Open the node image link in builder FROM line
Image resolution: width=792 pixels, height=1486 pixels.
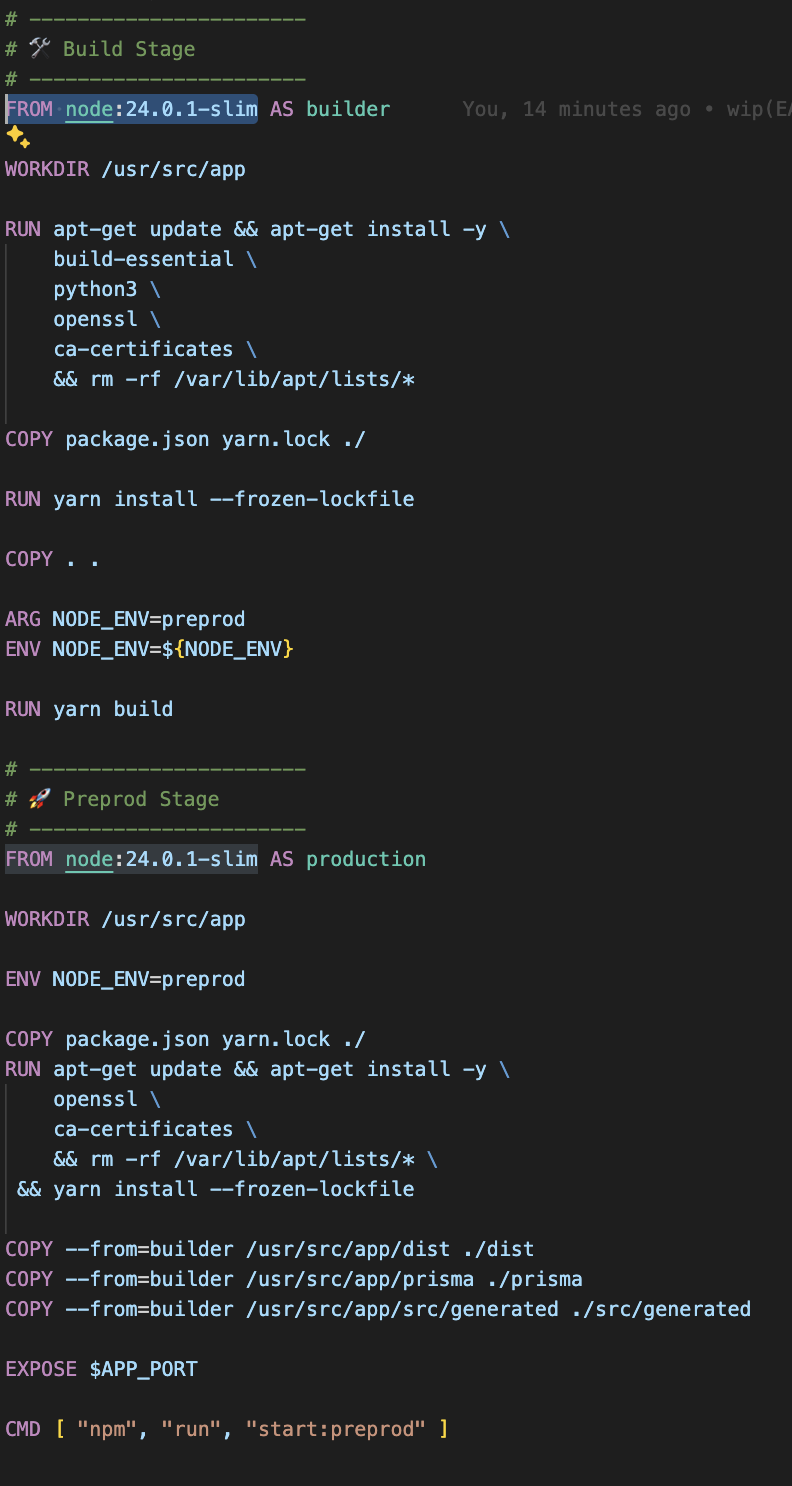[x=89, y=109]
